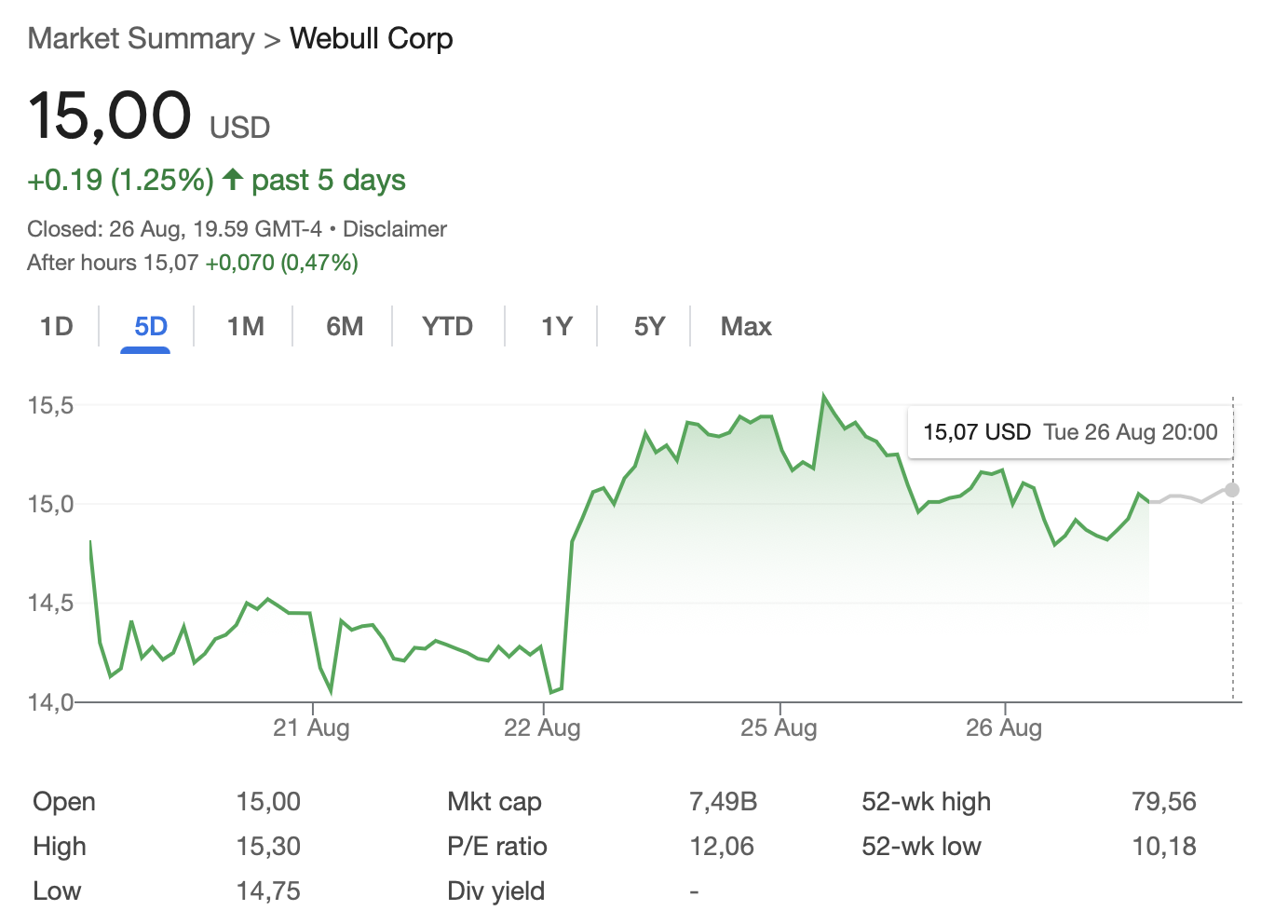Switch chart to 5Y range
This screenshot has width=1288, height=924.
649,326
